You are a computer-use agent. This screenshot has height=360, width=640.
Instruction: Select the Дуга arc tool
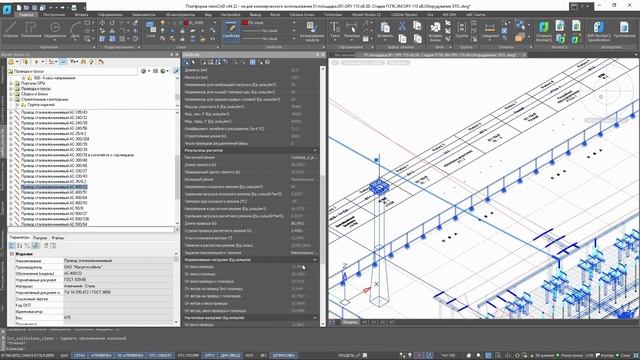coord(75,29)
